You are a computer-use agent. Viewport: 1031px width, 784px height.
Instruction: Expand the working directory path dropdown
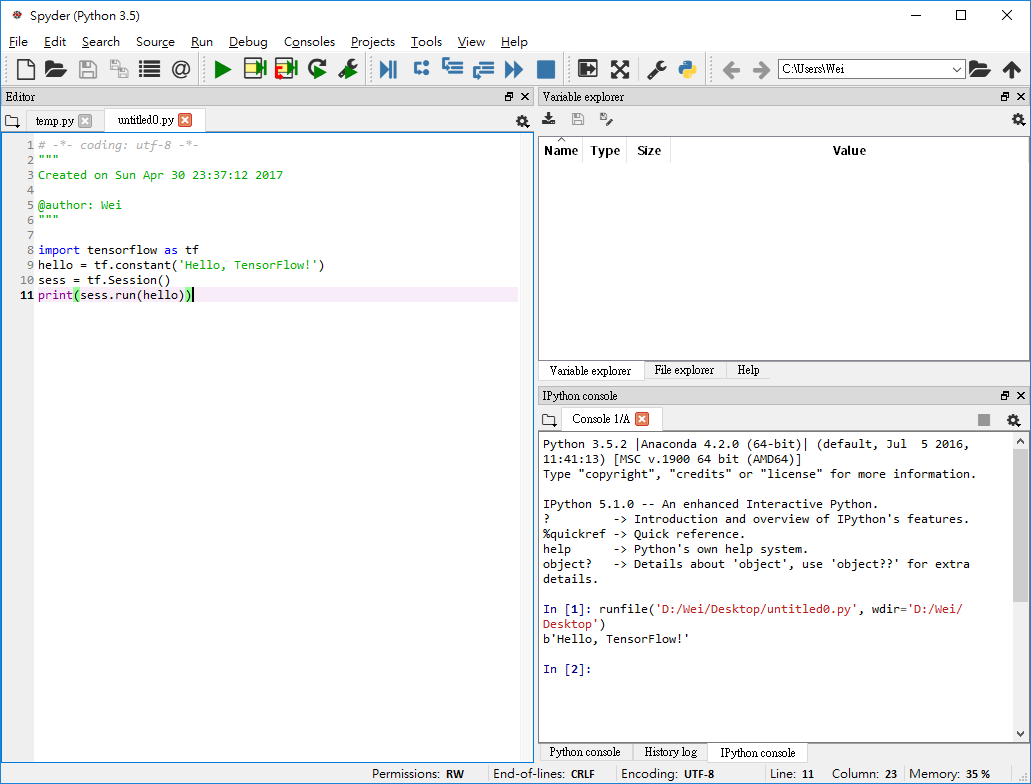click(957, 69)
